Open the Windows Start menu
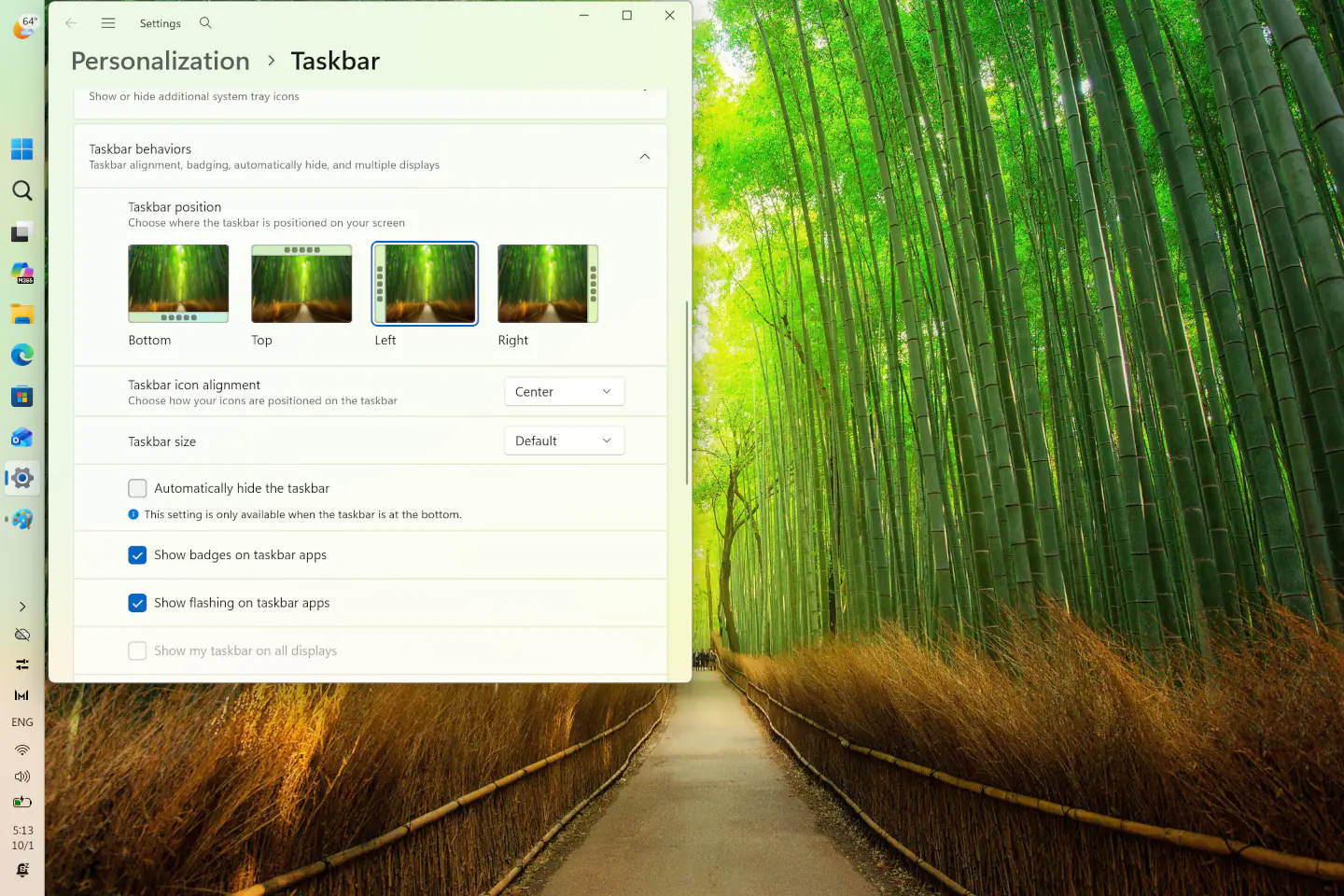The width and height of the screenshot is (1344, 896). pos(21,149)
